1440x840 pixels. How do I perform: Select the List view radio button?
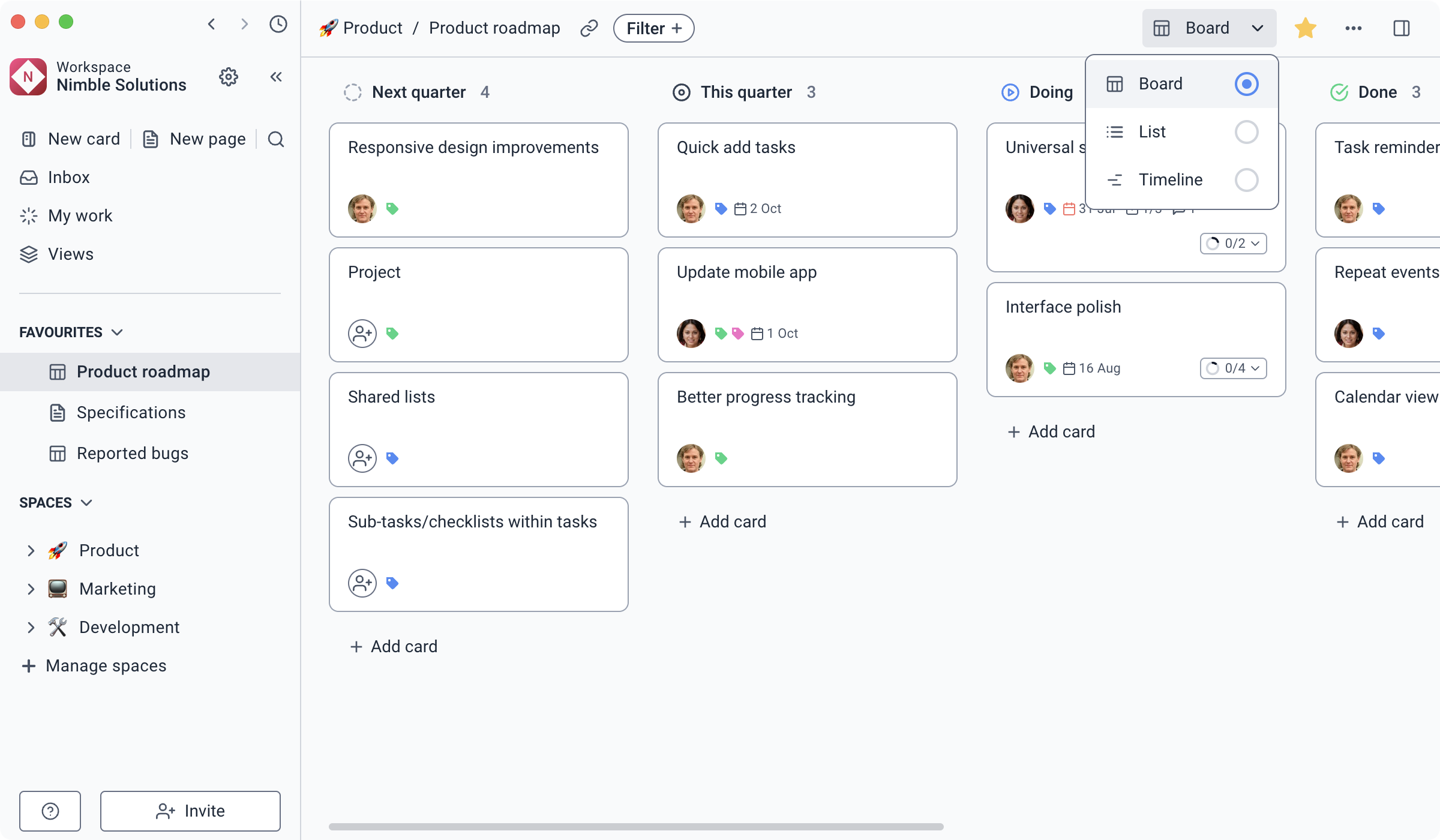(x=1247, y=131)
